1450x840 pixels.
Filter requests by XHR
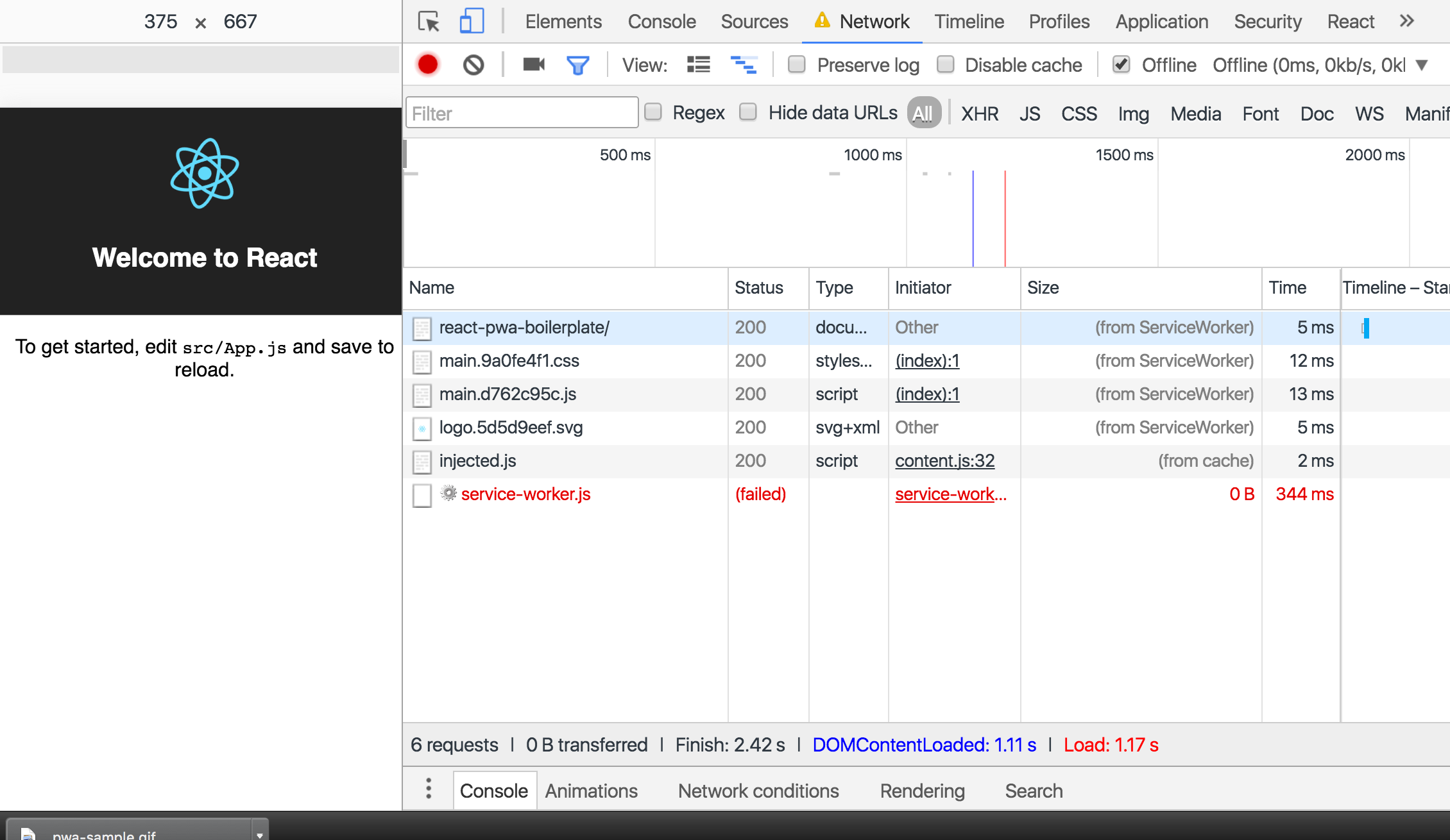980,113
